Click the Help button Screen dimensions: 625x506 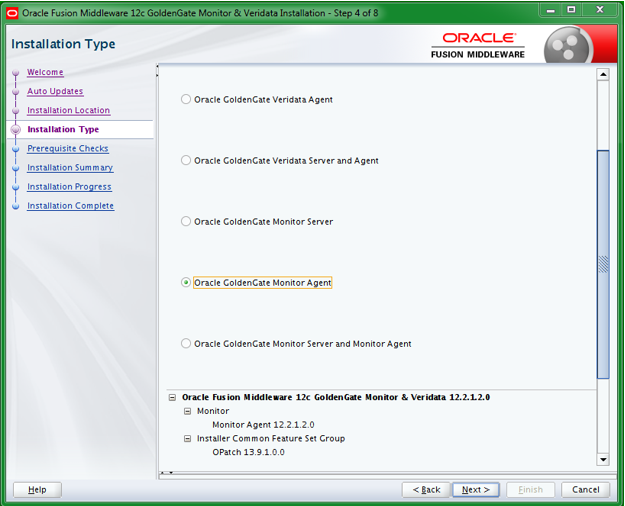(37, 490)
